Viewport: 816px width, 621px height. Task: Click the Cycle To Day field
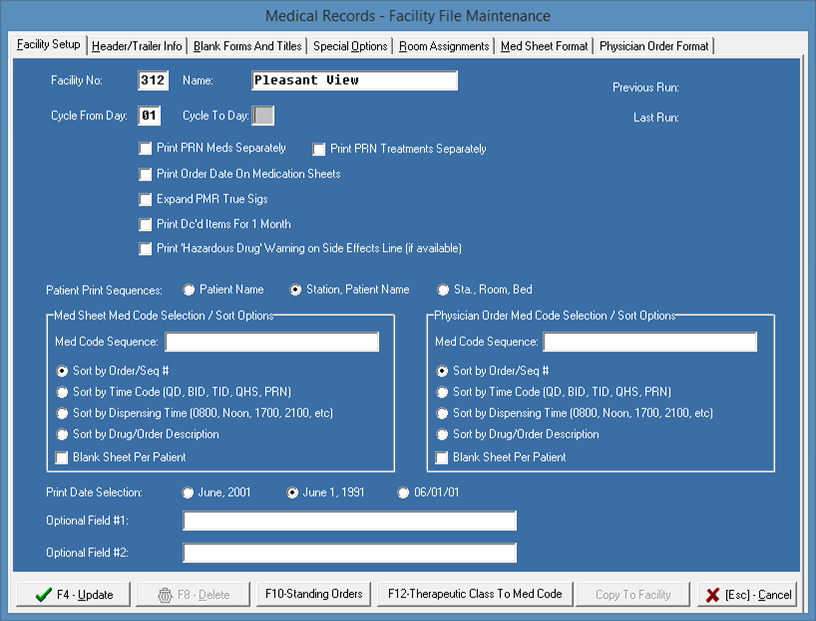pyautogui.click(x=263, y=116)
